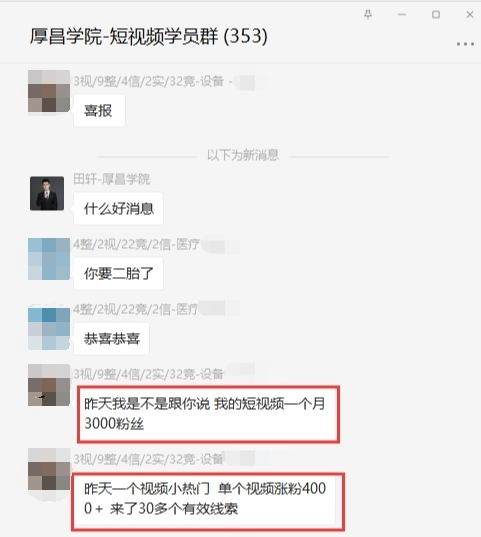Image resolution: width=481 pixels, height=537 pixels.
Task: Close the chat window
Action: pyautogui.click(x=470, y=14)
